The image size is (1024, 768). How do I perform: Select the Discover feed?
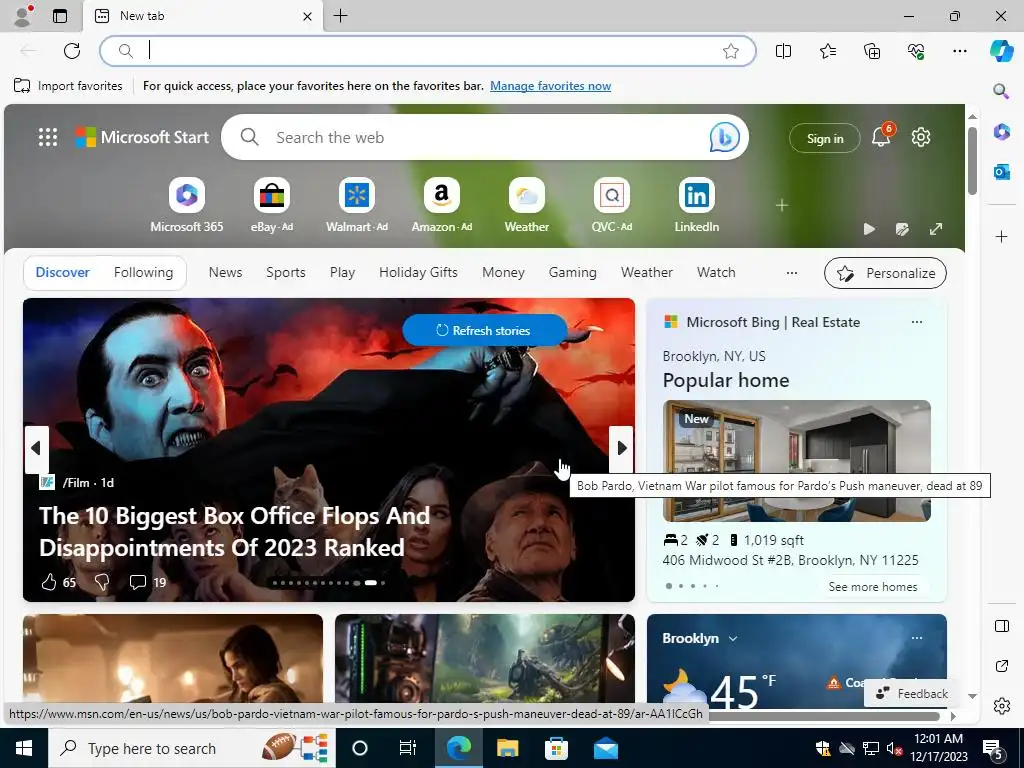(x=62, y=272)
